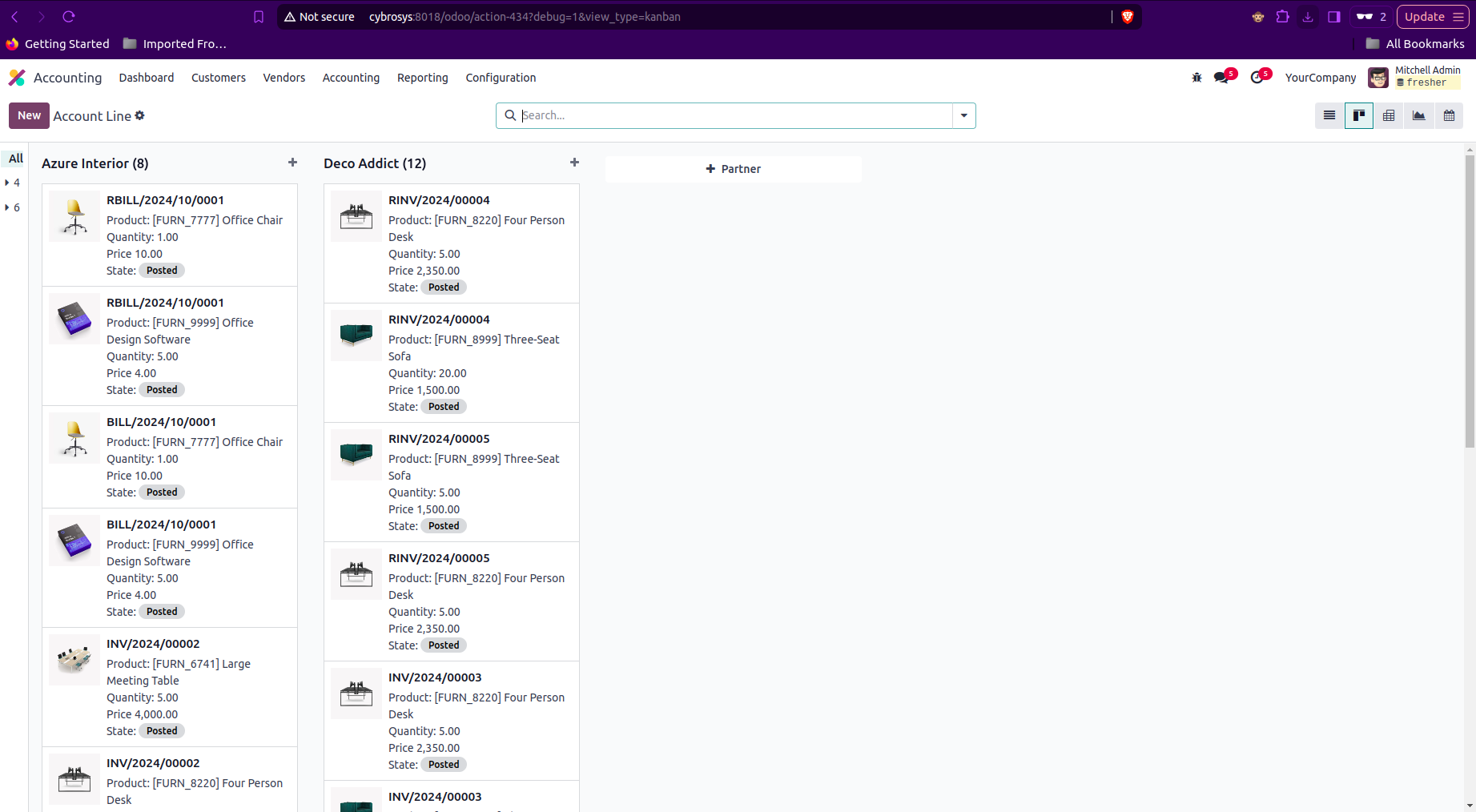Screen dimensions: 1476x812
Task: Open BILL/2024/10/0001 Office Chair card
Action: click(170, 457)
